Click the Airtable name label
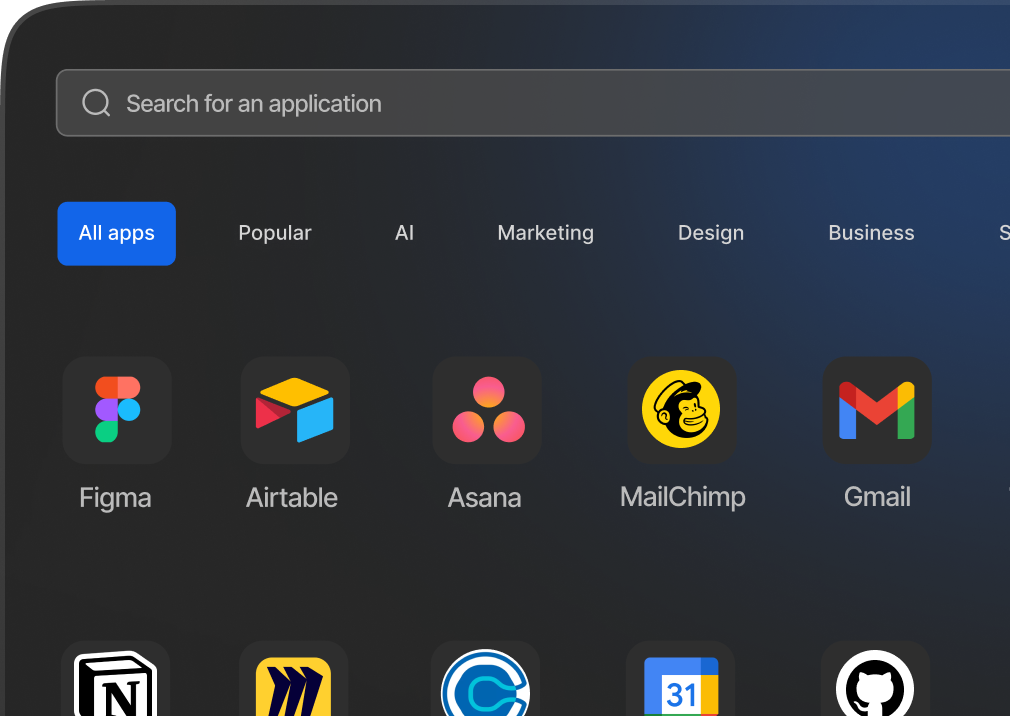The height and width of the screenshot is (716, 1010). (292, 497)
